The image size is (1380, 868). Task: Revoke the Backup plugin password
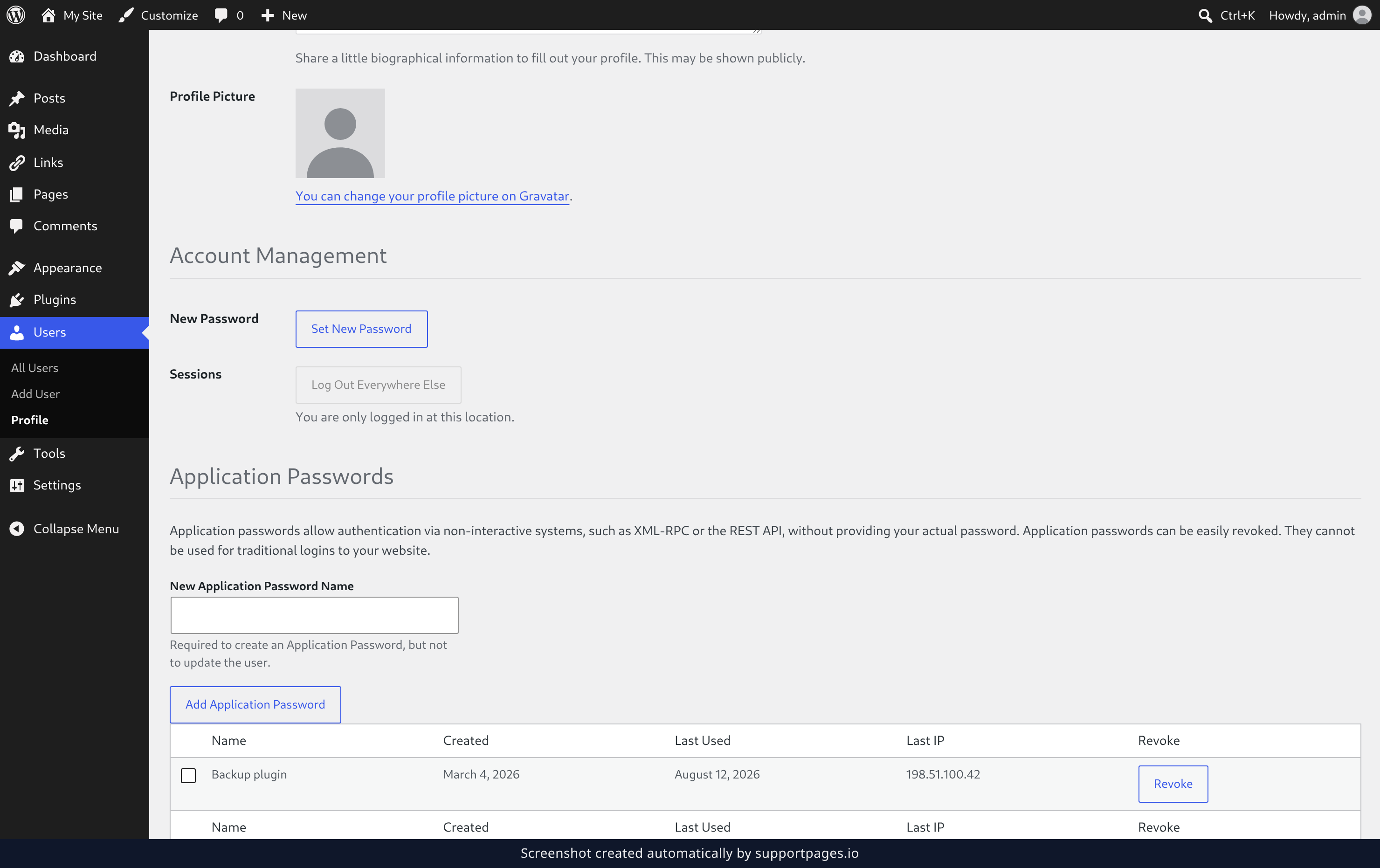pos(1173,783)
